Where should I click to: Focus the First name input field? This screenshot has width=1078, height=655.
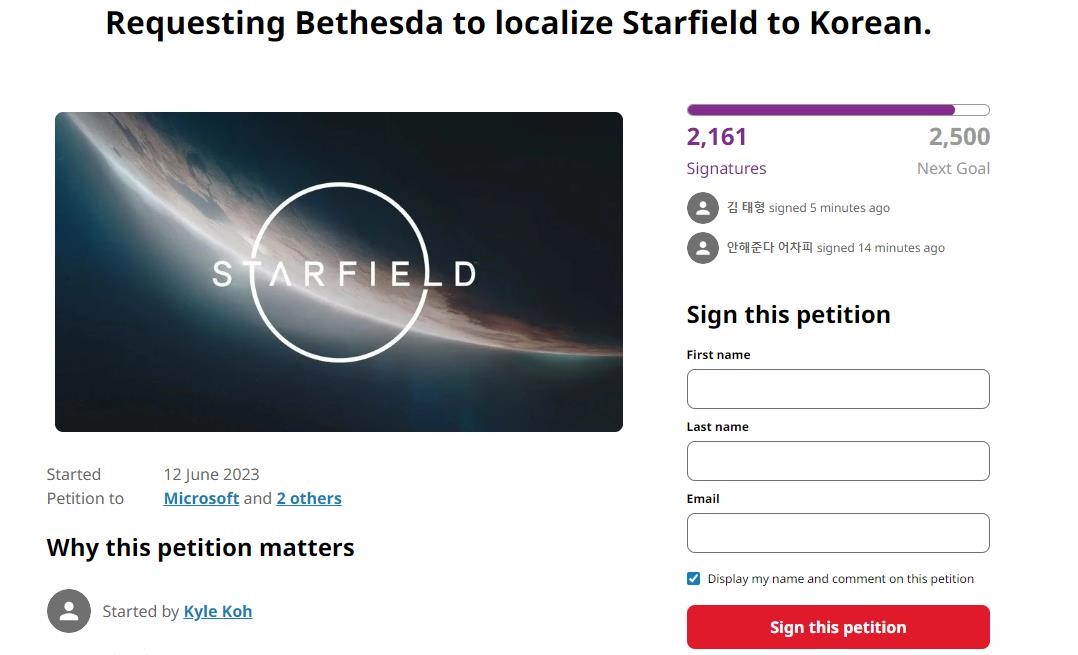pyautogui.click(x=838, y=389)
